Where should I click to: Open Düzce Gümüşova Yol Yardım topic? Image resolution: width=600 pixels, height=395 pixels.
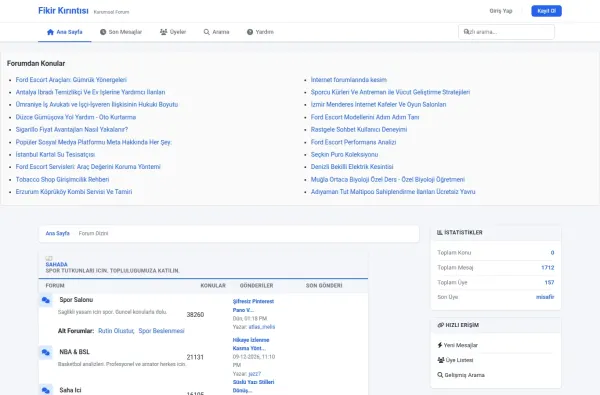pos(76,117)
